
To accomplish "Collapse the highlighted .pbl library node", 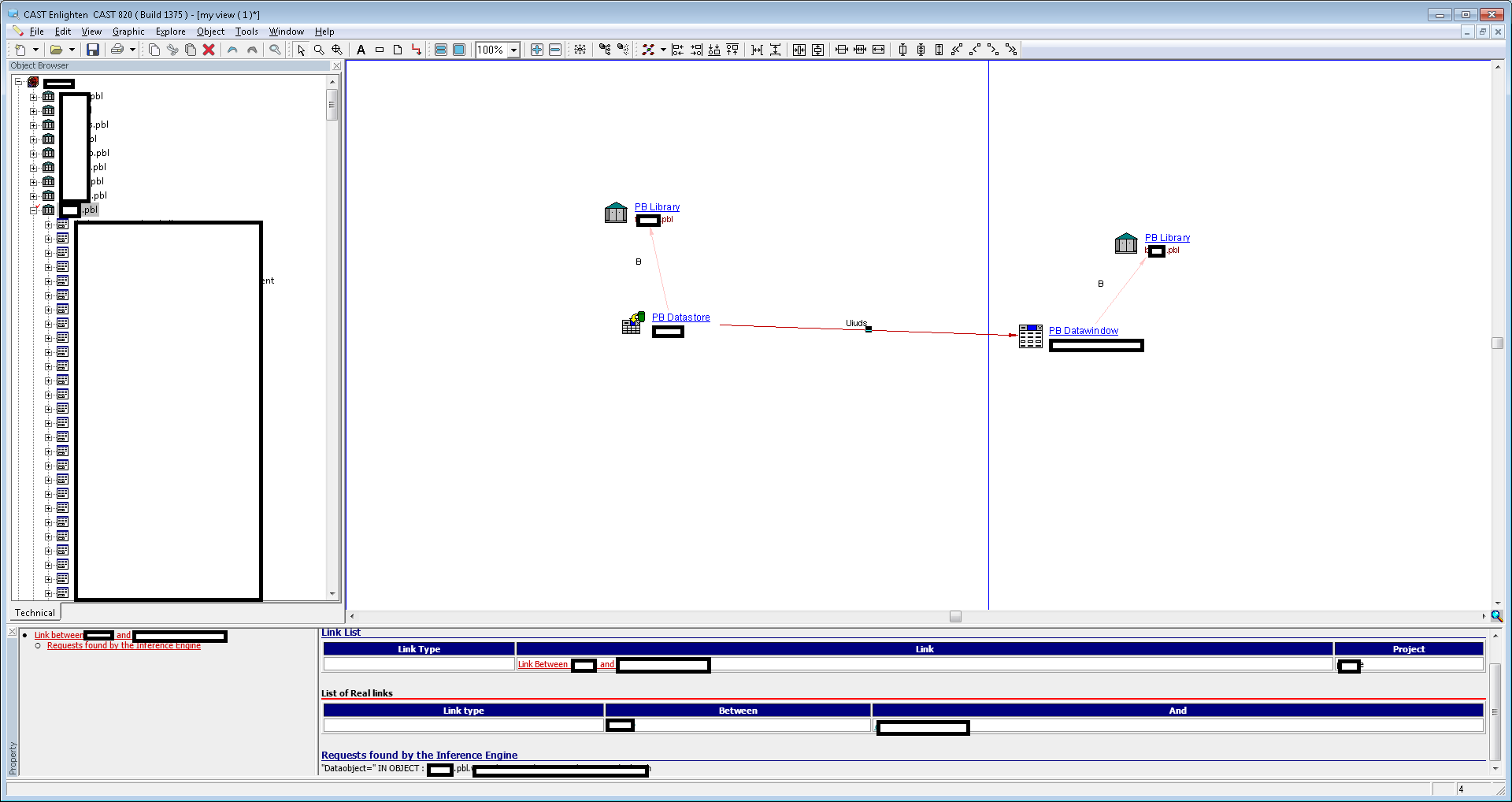I will [34, 210].
